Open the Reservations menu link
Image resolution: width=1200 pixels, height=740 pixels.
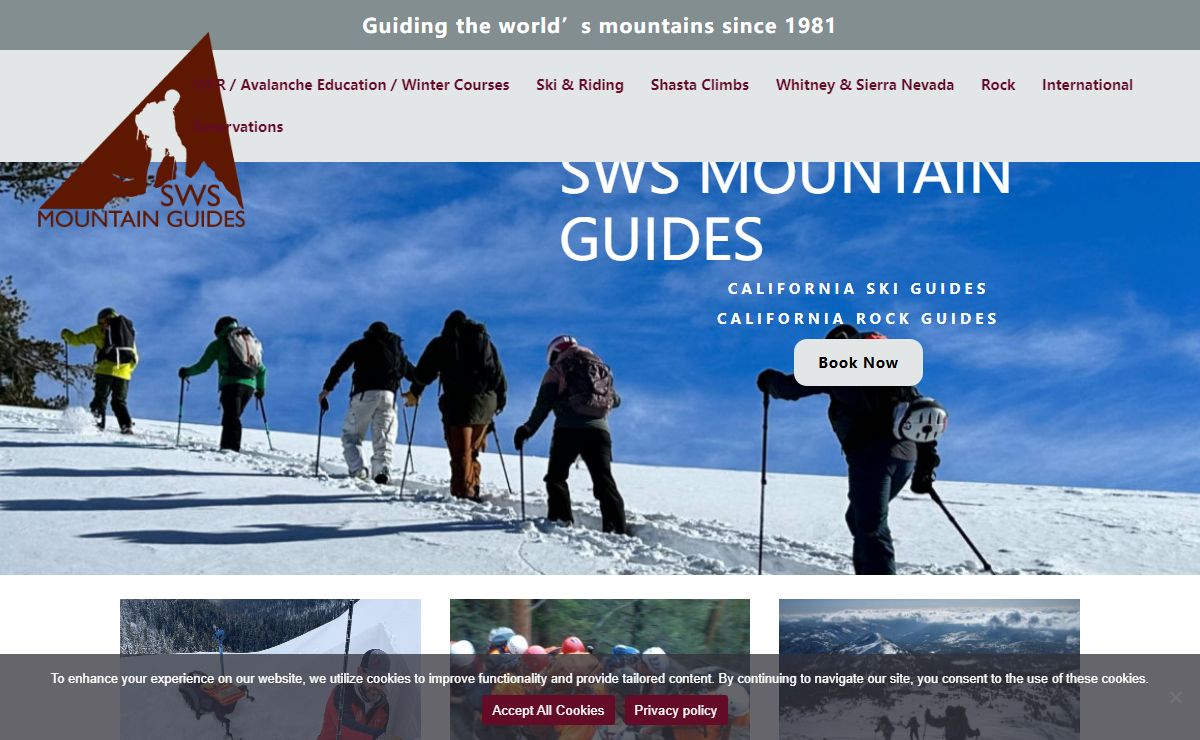point(239,127)
